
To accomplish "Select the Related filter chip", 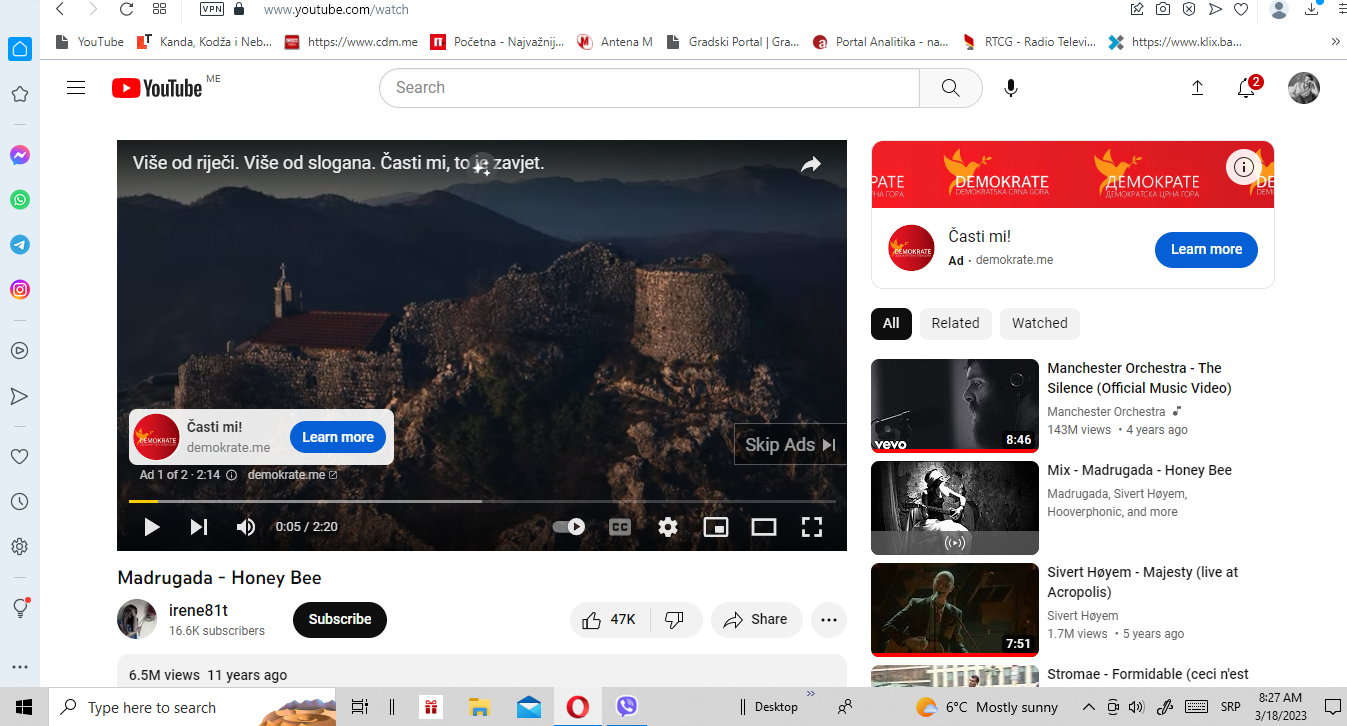I will coord(955,323).
